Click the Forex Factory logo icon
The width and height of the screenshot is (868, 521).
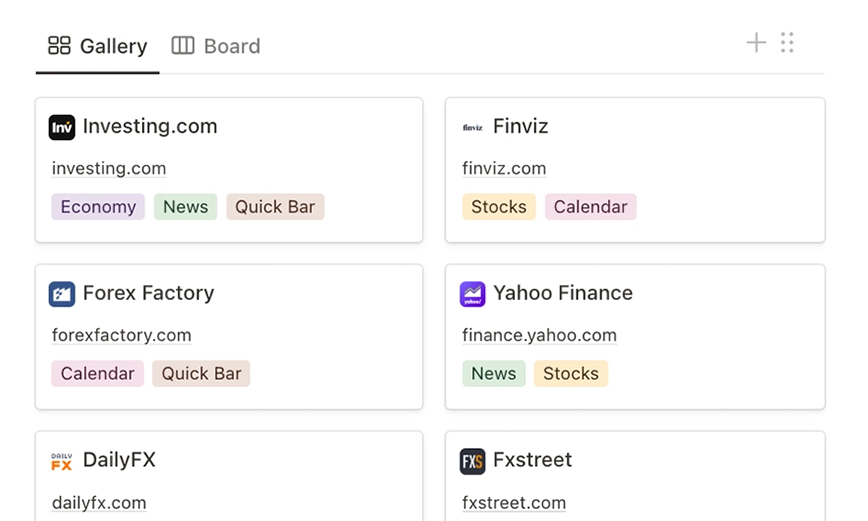tap(62, 294)
